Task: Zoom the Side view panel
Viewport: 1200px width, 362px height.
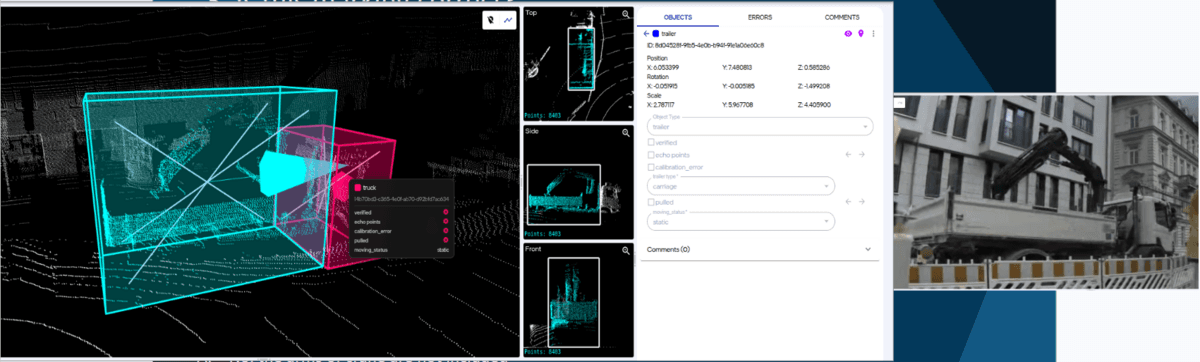Action: tap(626, 132)
